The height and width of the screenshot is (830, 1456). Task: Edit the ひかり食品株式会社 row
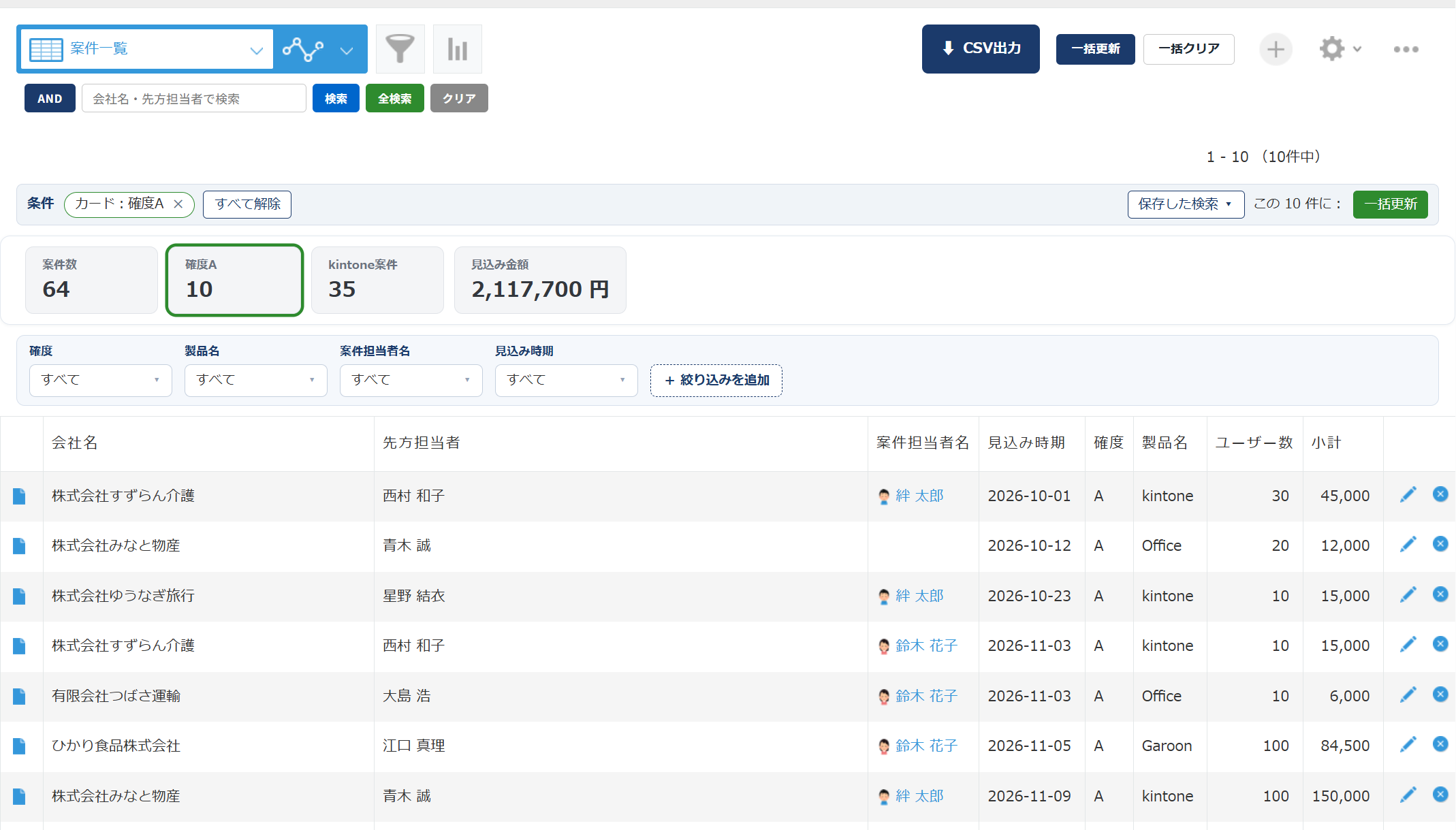click(1408, 745)
